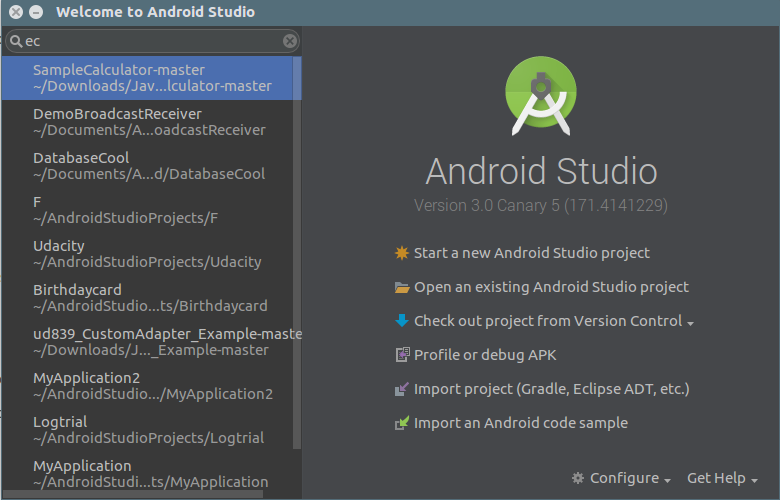Open MyApplication2 recent project
780x500 pixels.
[x=148, y=386]
